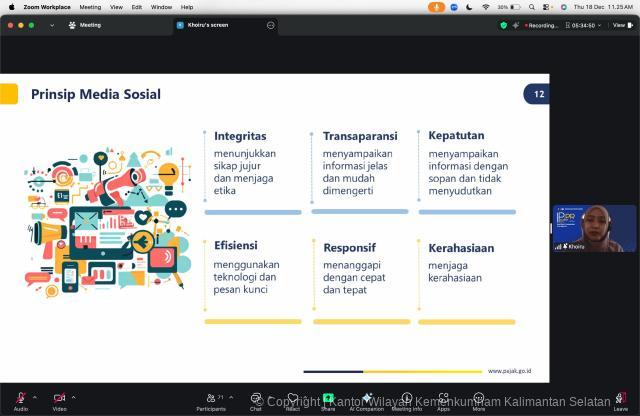
Task: Click the Khoiru video thumbnail
Action: pos(594,228)
